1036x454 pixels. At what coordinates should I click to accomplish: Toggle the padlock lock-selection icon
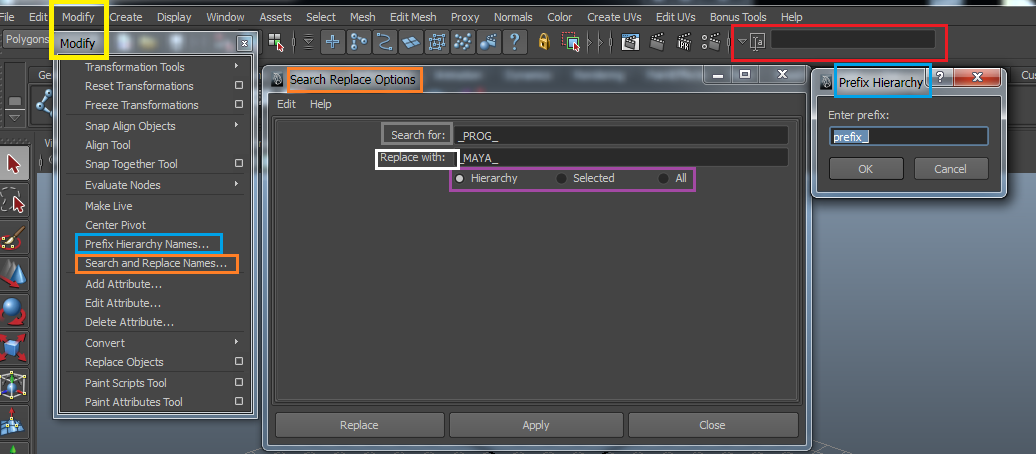coord(544,42)
